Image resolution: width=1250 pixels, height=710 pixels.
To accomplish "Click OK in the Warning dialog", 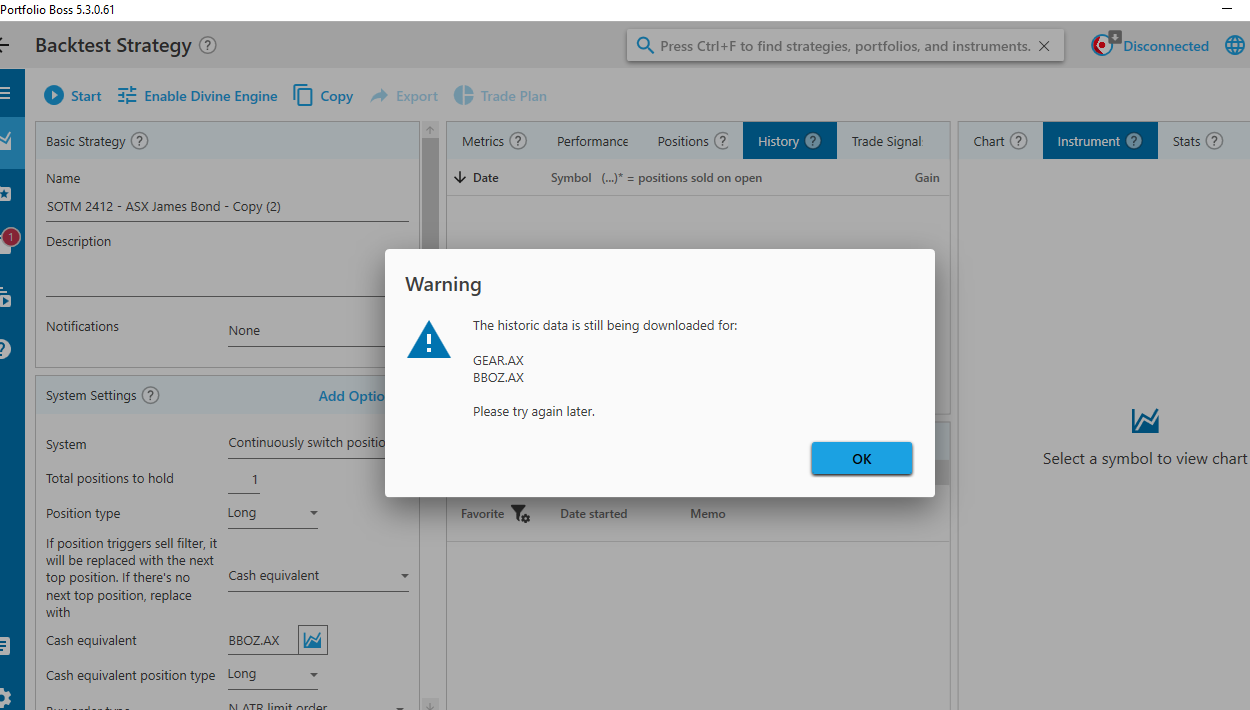I will coord(861,458).
